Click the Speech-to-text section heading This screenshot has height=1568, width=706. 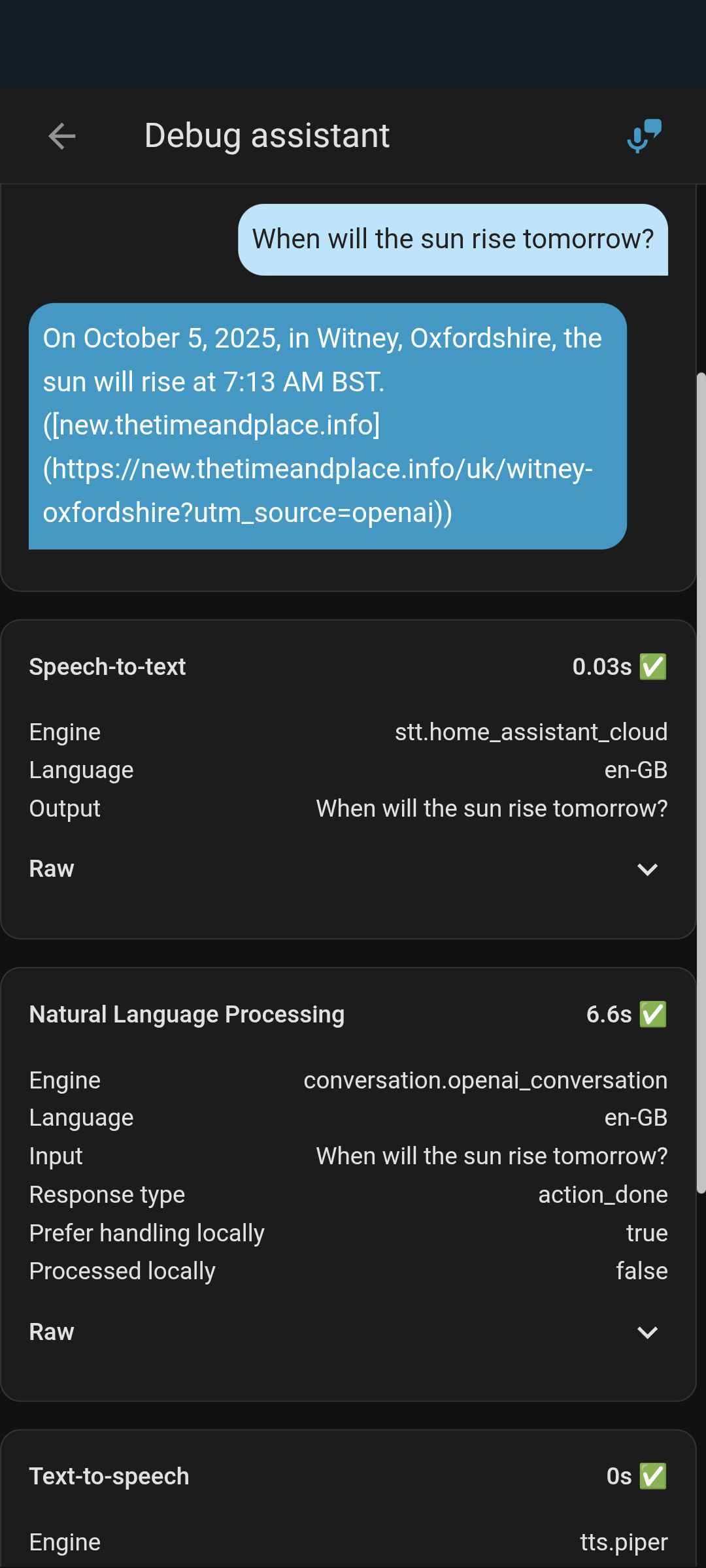coord(107,667)
